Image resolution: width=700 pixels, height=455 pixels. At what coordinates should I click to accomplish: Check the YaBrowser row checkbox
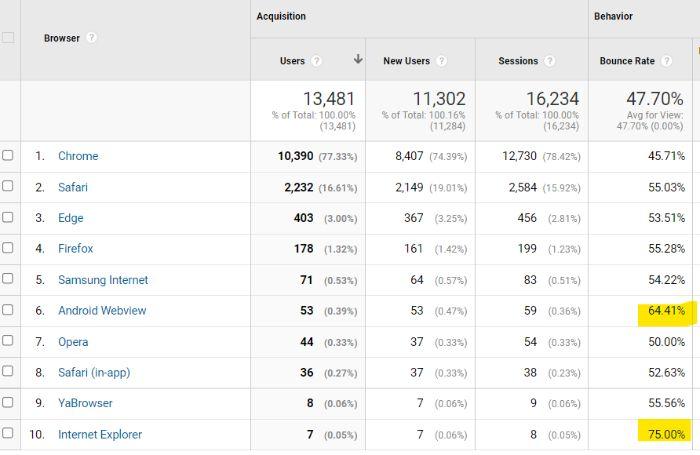(8, 403)
